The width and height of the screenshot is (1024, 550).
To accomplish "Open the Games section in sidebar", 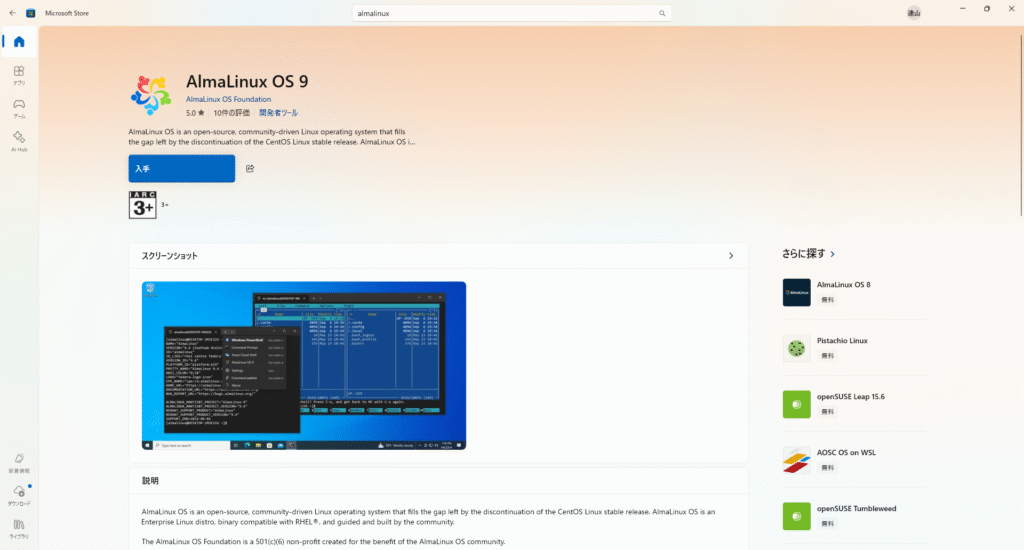I will point(19,108).
